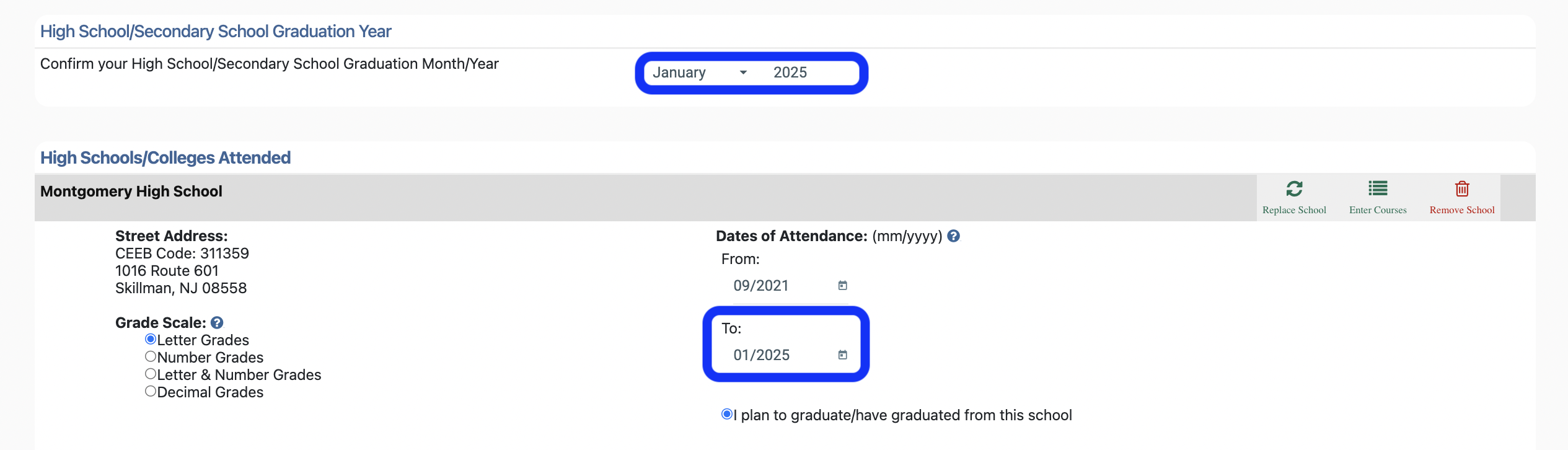Collapse the Montgomery High School entry

(131, 191)
